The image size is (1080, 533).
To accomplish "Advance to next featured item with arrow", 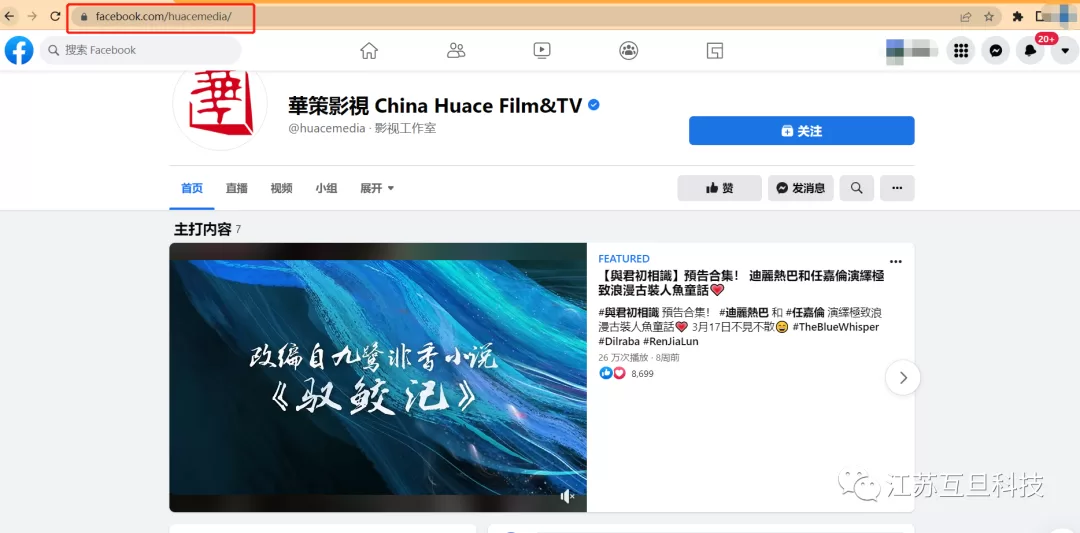I will [903, 377].
